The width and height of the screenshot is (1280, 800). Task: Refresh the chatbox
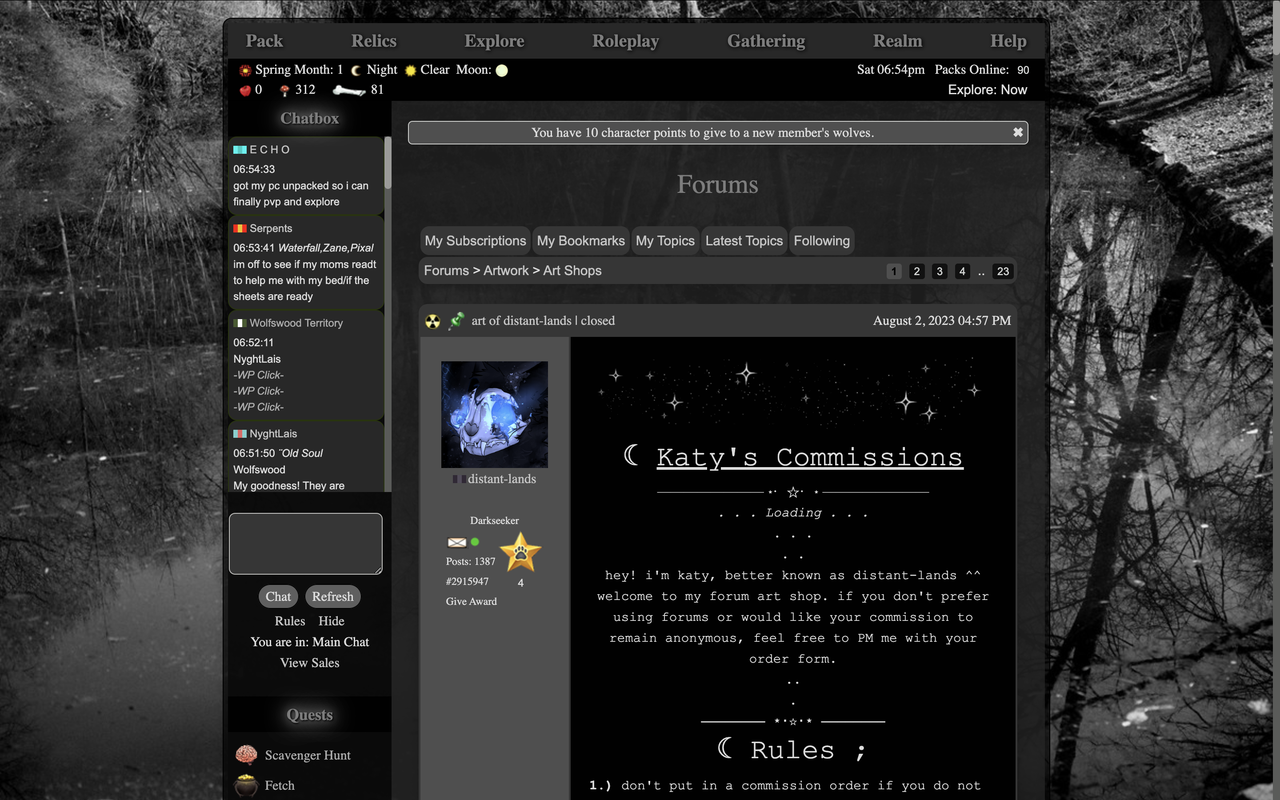[x=333, y=596]
